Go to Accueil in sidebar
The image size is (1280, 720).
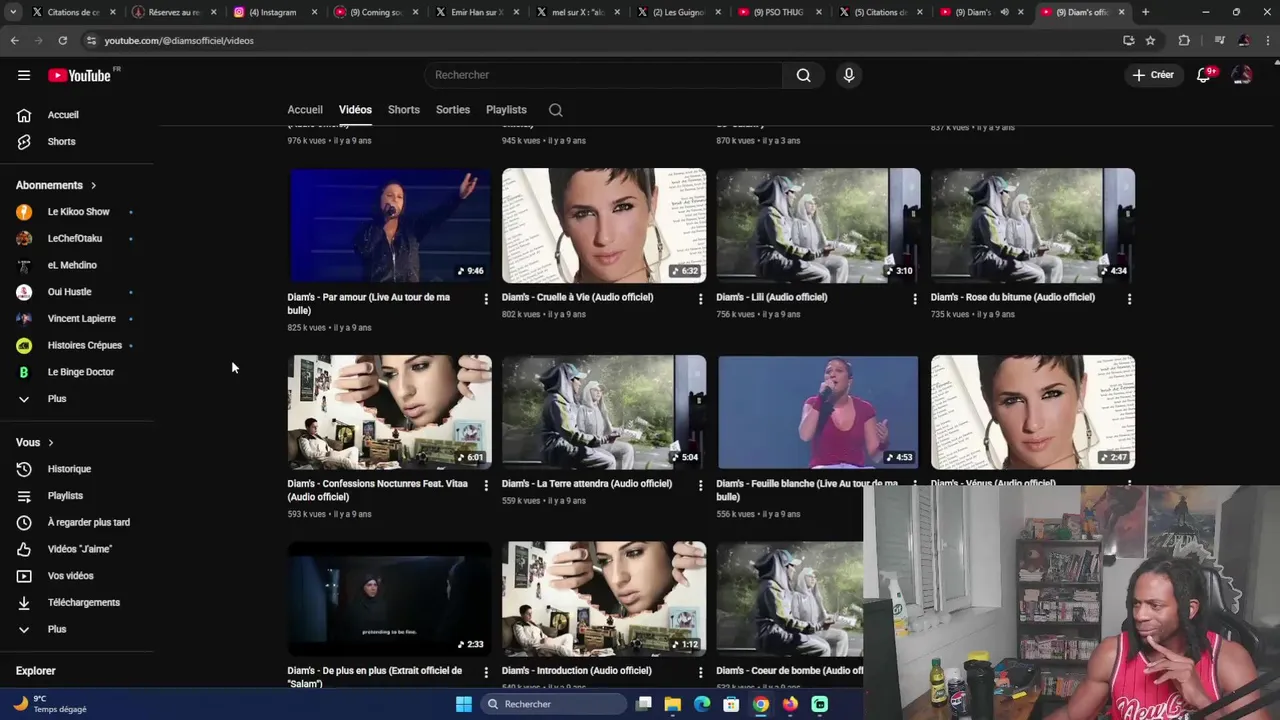coord(62,115)
